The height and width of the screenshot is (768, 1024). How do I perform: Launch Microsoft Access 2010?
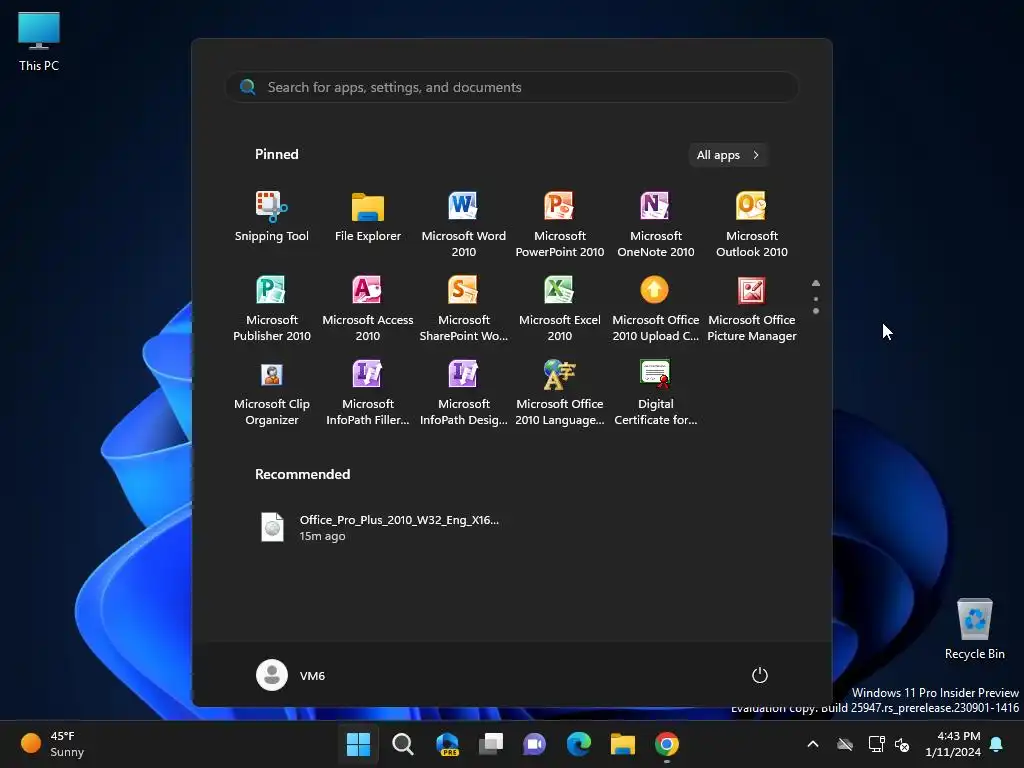(x=368, y=308)
